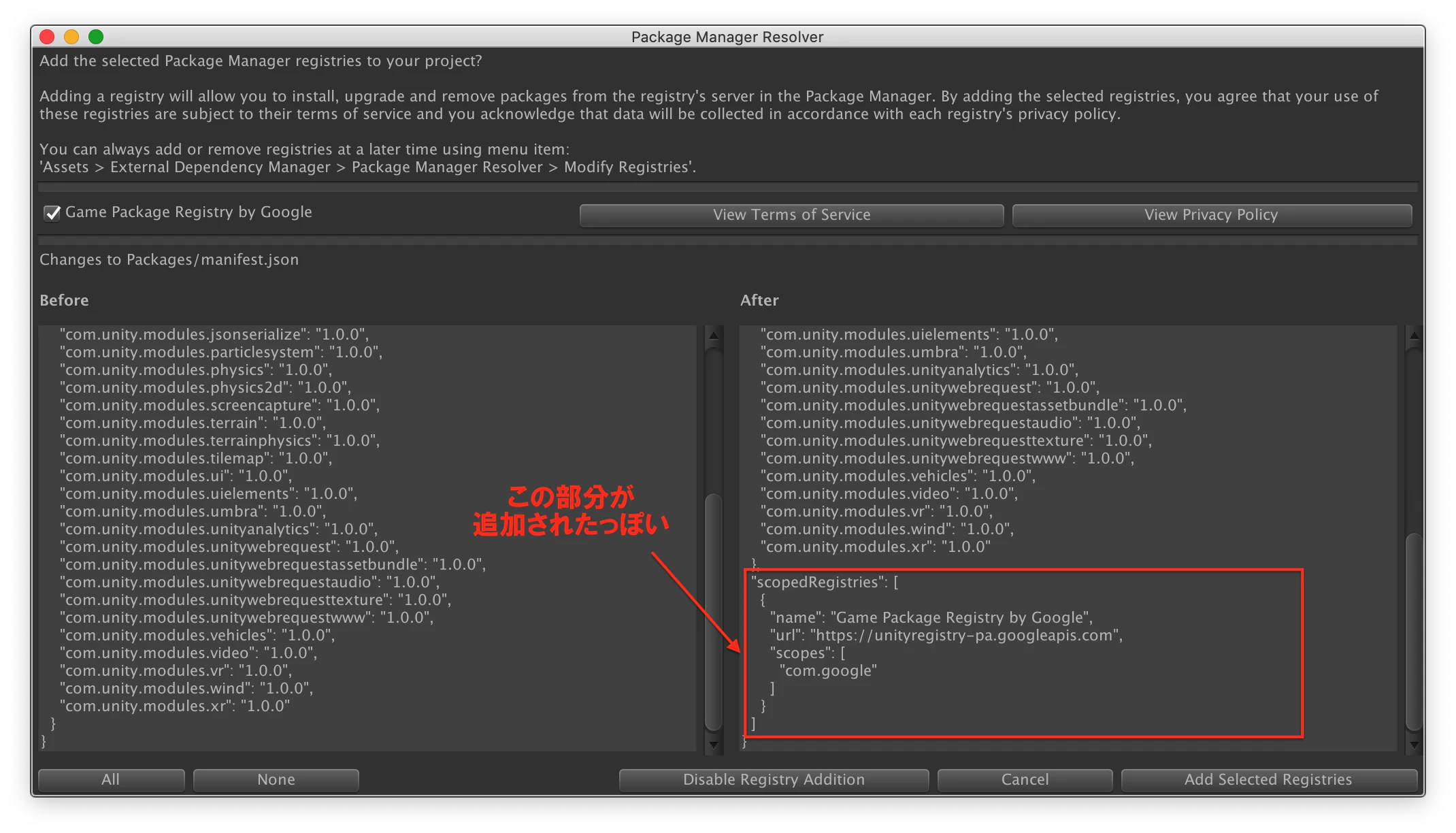The height and width of the screenshot is (833, 1456).
Task: Click com.unity.modules.xr in After pane
Action: [876, 547]
